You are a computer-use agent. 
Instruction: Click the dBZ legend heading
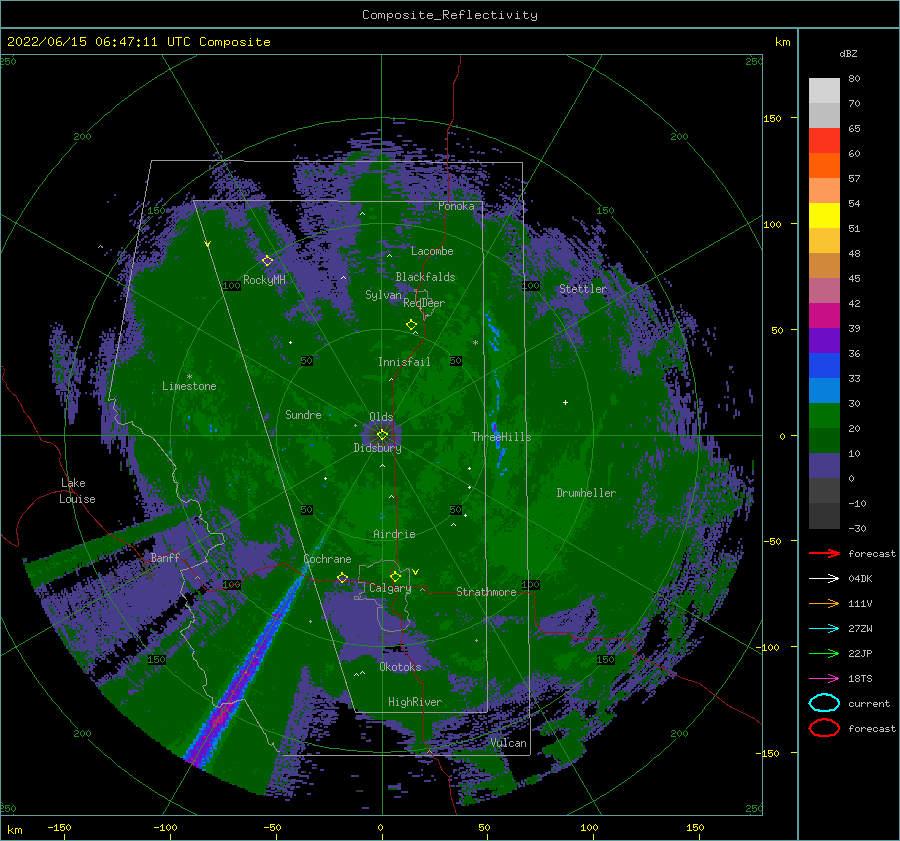(848, 53)
